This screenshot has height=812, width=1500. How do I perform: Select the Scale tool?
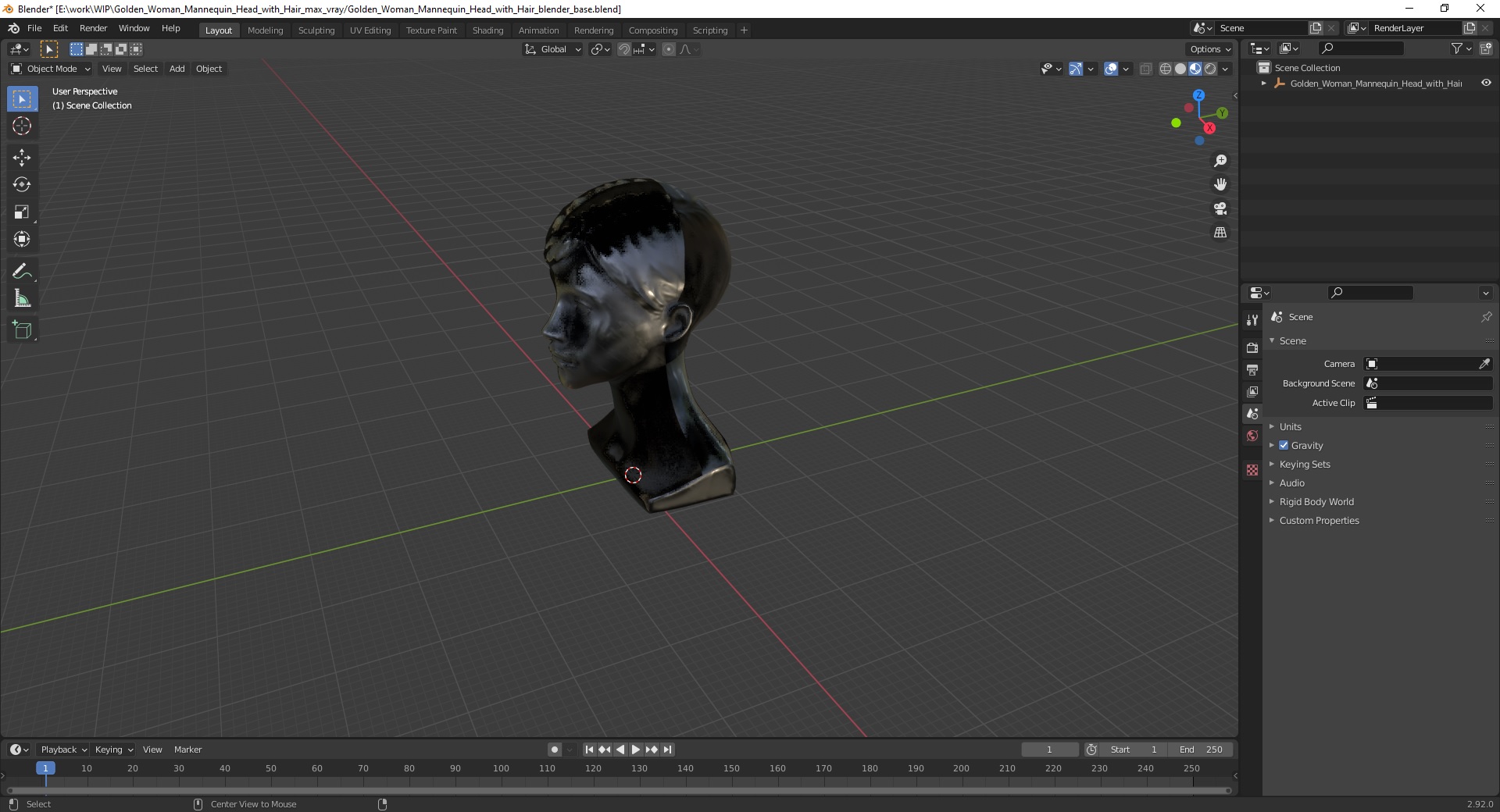(22, 212)
